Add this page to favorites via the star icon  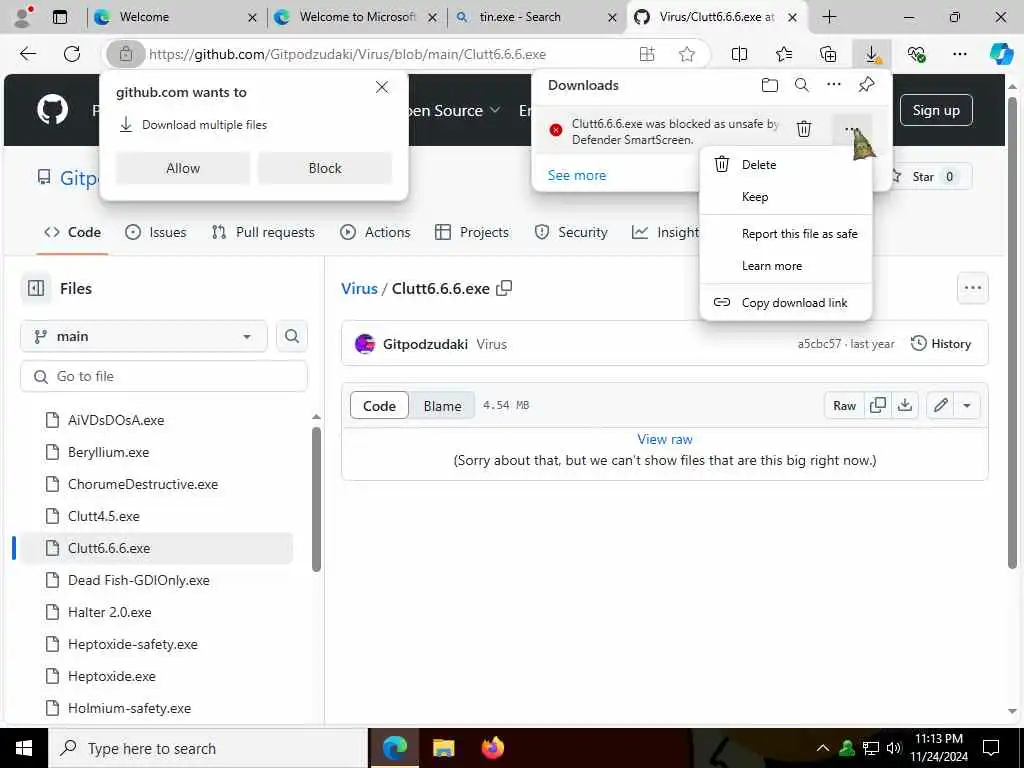(x=686, y=54)
